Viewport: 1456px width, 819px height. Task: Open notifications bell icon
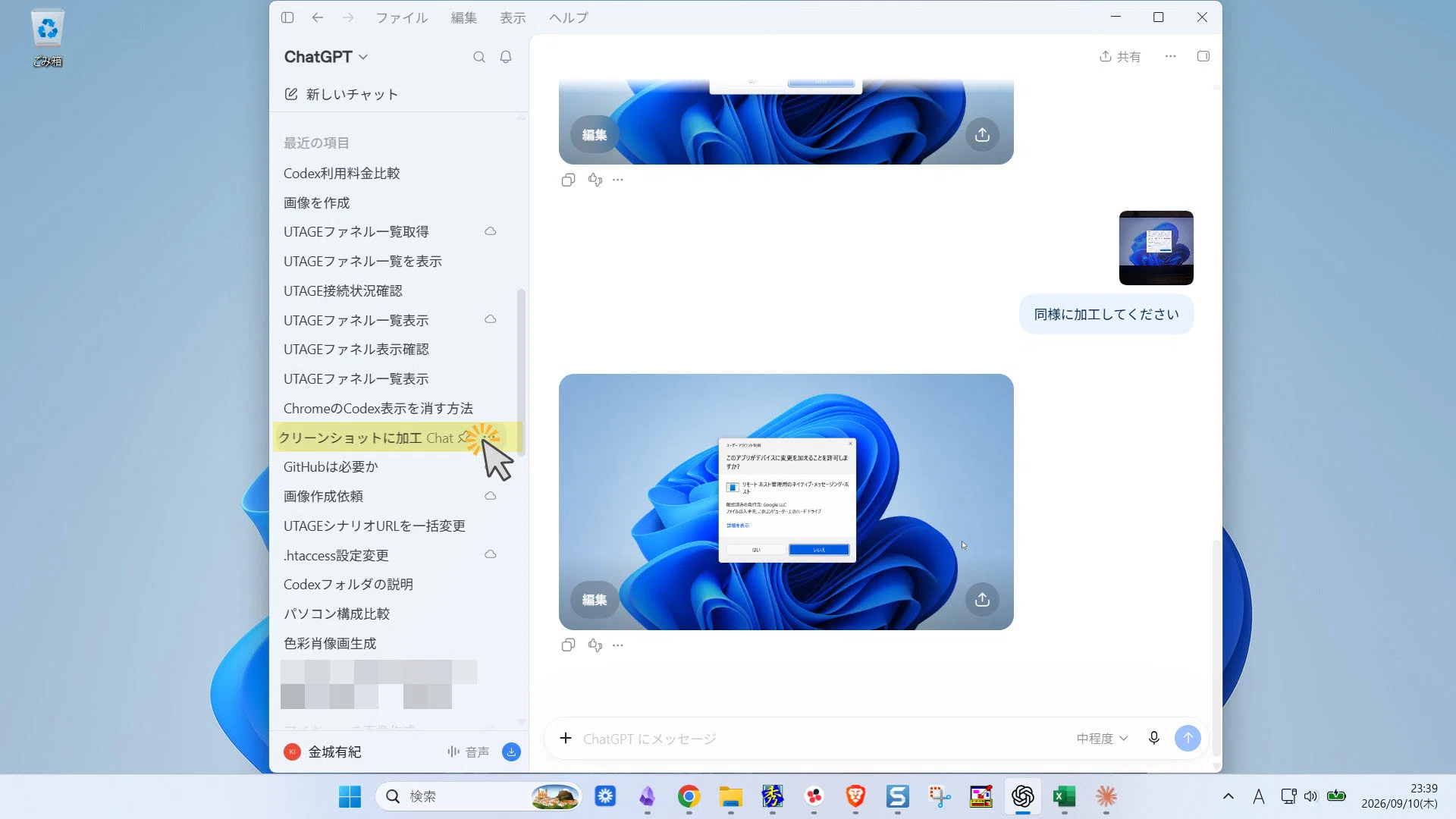coord(506,57)
